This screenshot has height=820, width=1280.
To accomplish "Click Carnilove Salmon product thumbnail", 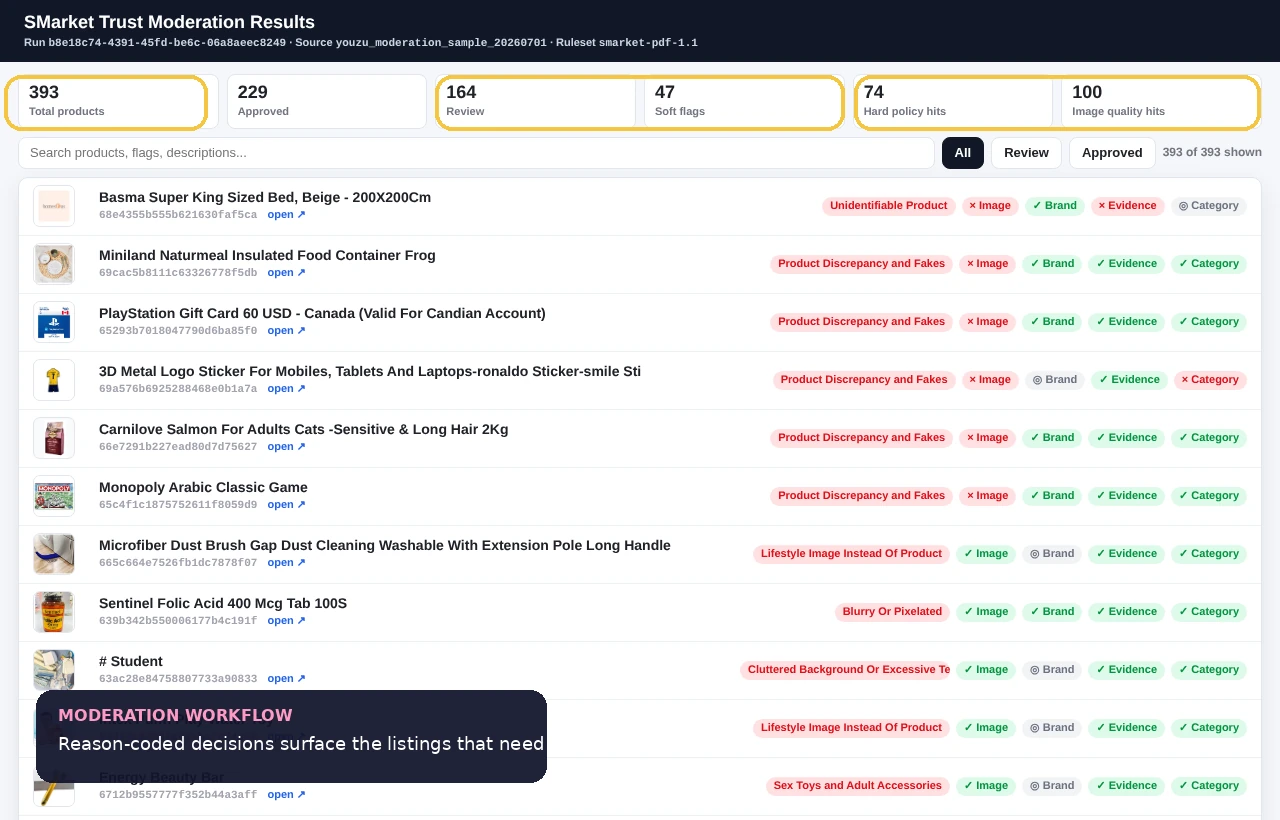I will (x=54, y=438).
